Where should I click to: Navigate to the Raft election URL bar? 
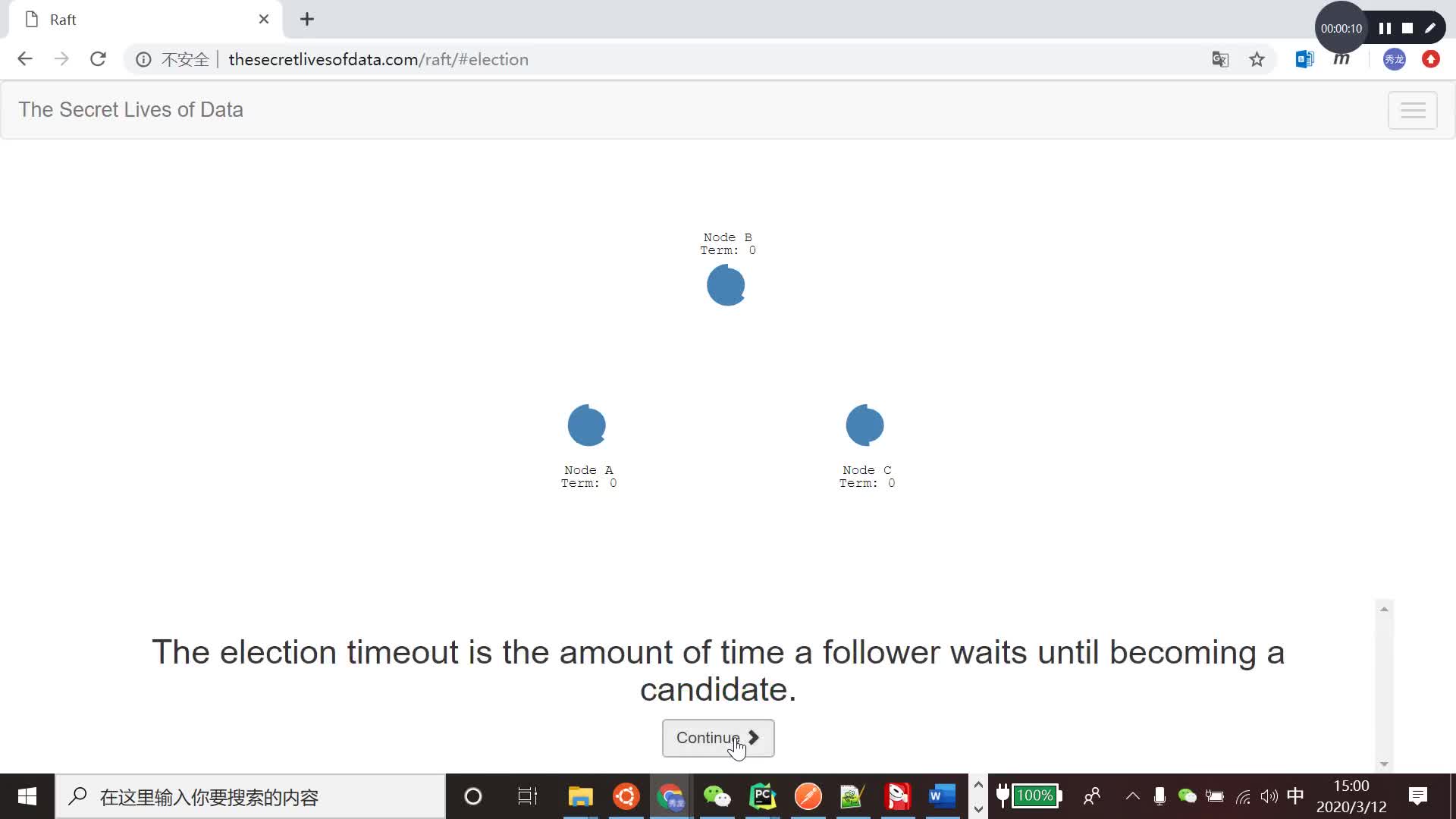(x=378, y=59)
